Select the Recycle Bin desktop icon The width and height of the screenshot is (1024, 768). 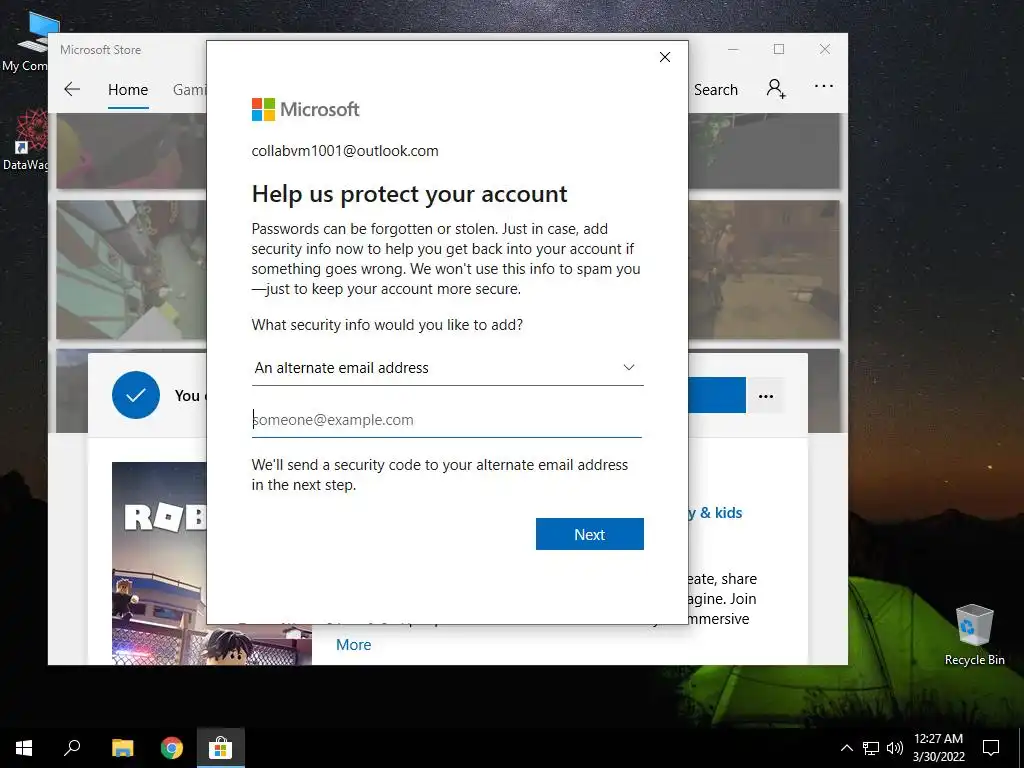click(974, 635)
